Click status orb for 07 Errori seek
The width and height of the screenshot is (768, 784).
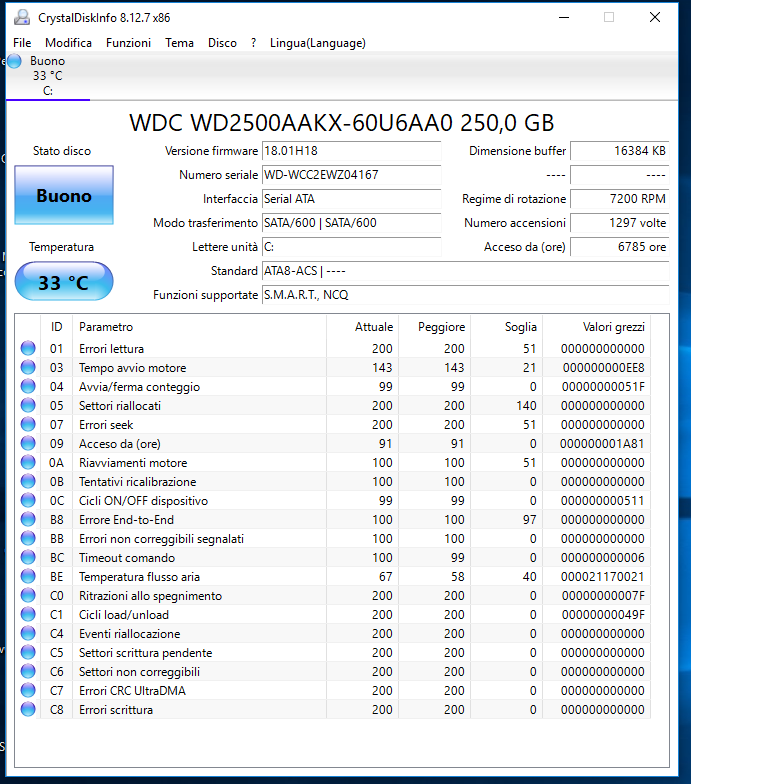tap(28, 424)
